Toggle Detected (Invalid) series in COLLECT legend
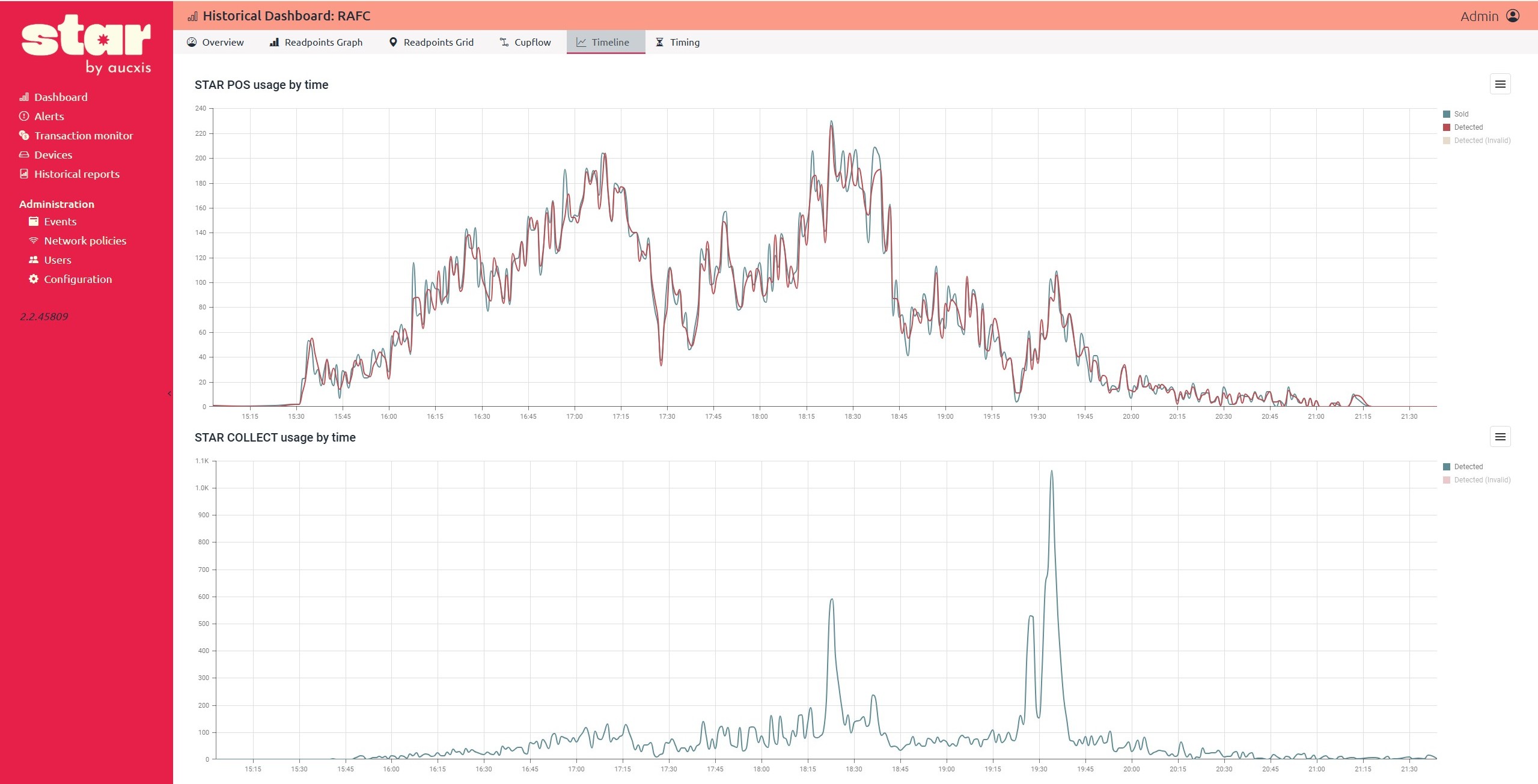The height and width of the screenshot is (784, 1538). 1477,480
